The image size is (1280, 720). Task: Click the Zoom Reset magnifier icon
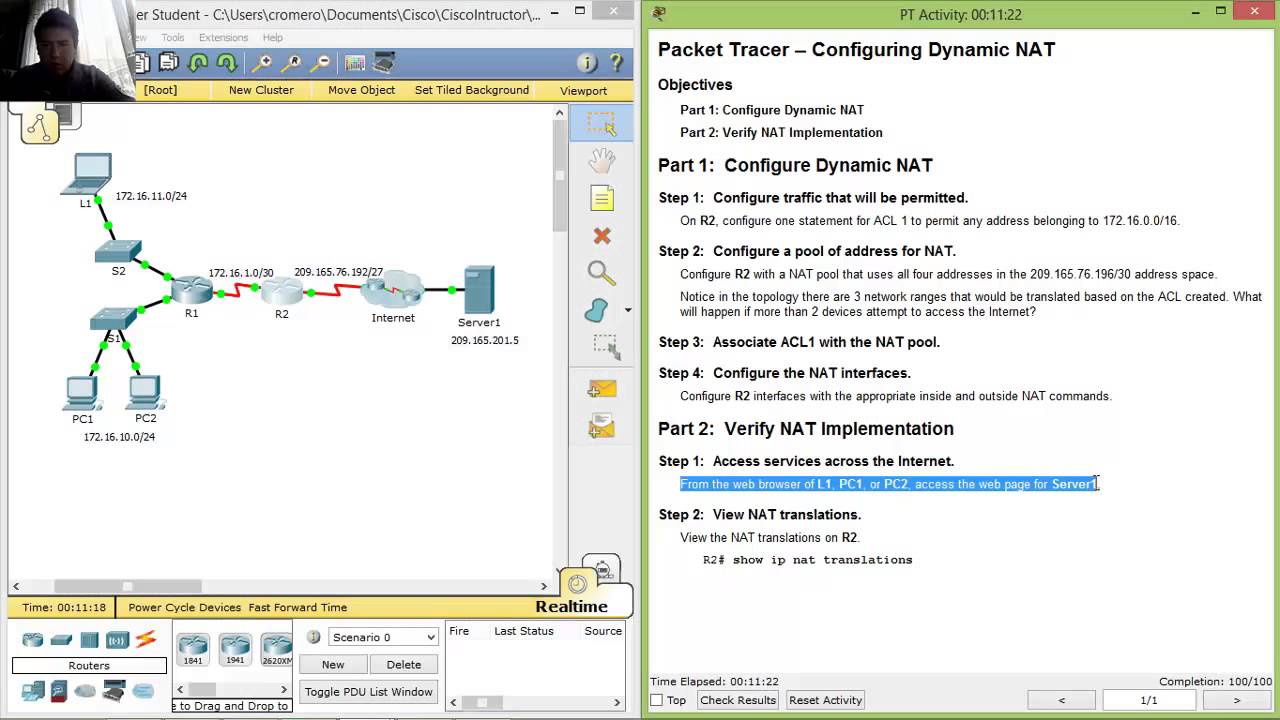click(292, 63)
